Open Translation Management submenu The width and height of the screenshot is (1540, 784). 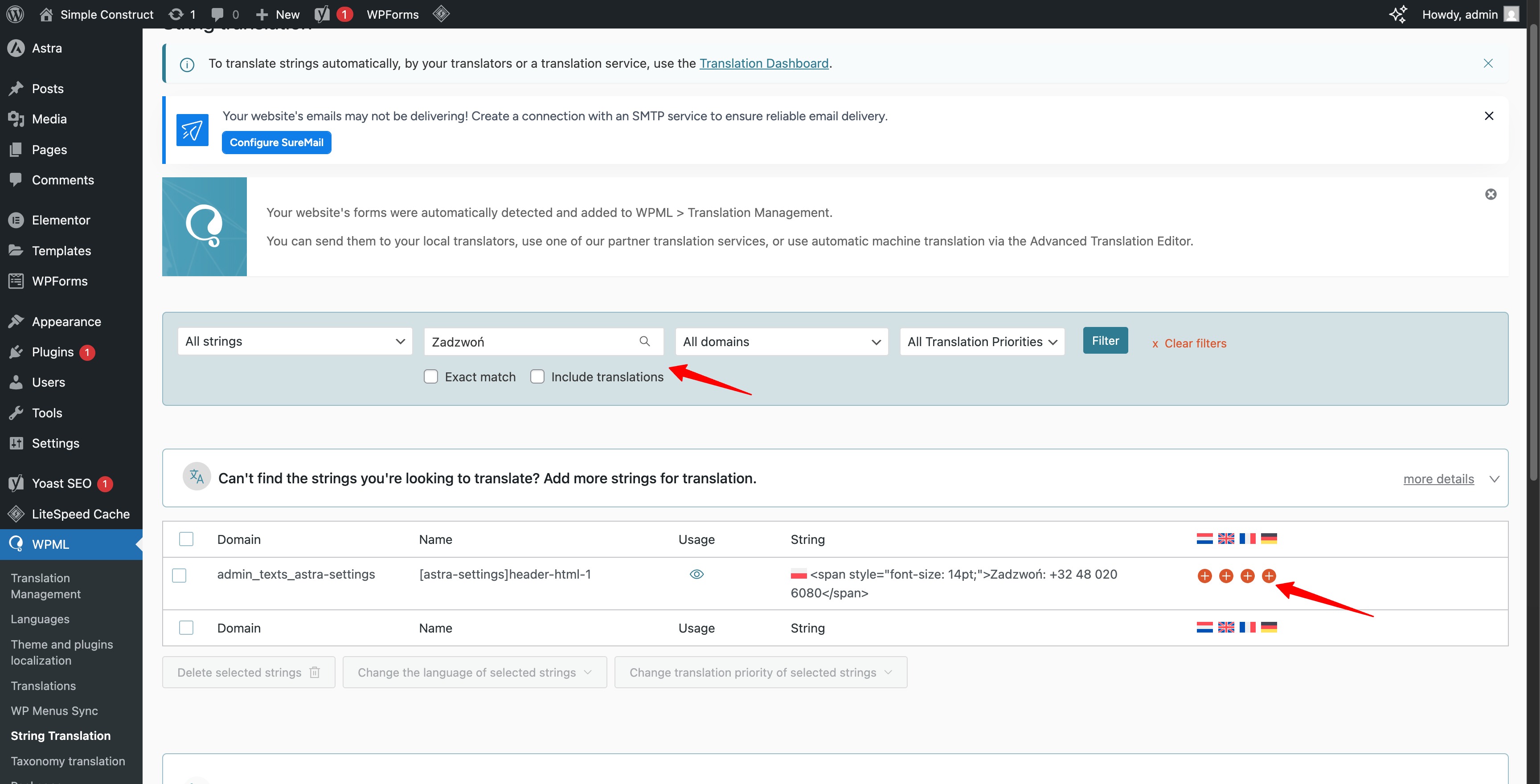click(x=45, y=586)
